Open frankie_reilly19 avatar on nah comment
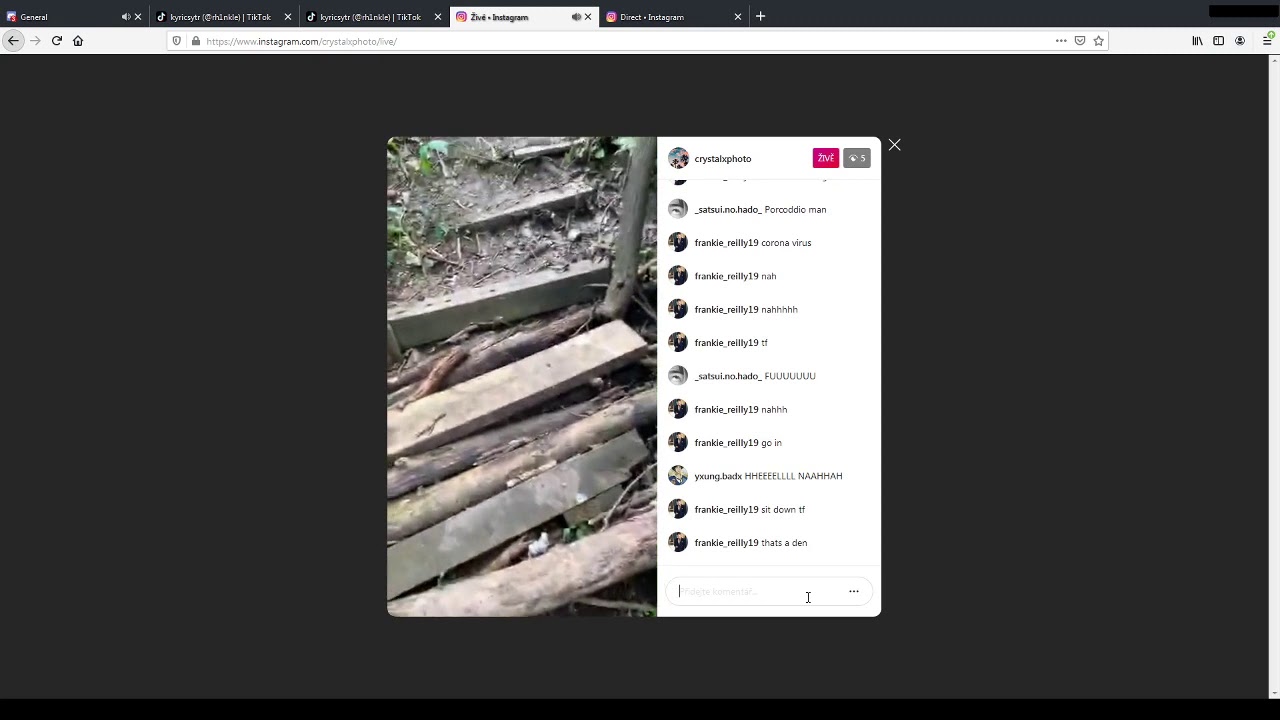This screenshot has width=1280, height=720. point(678,276)
